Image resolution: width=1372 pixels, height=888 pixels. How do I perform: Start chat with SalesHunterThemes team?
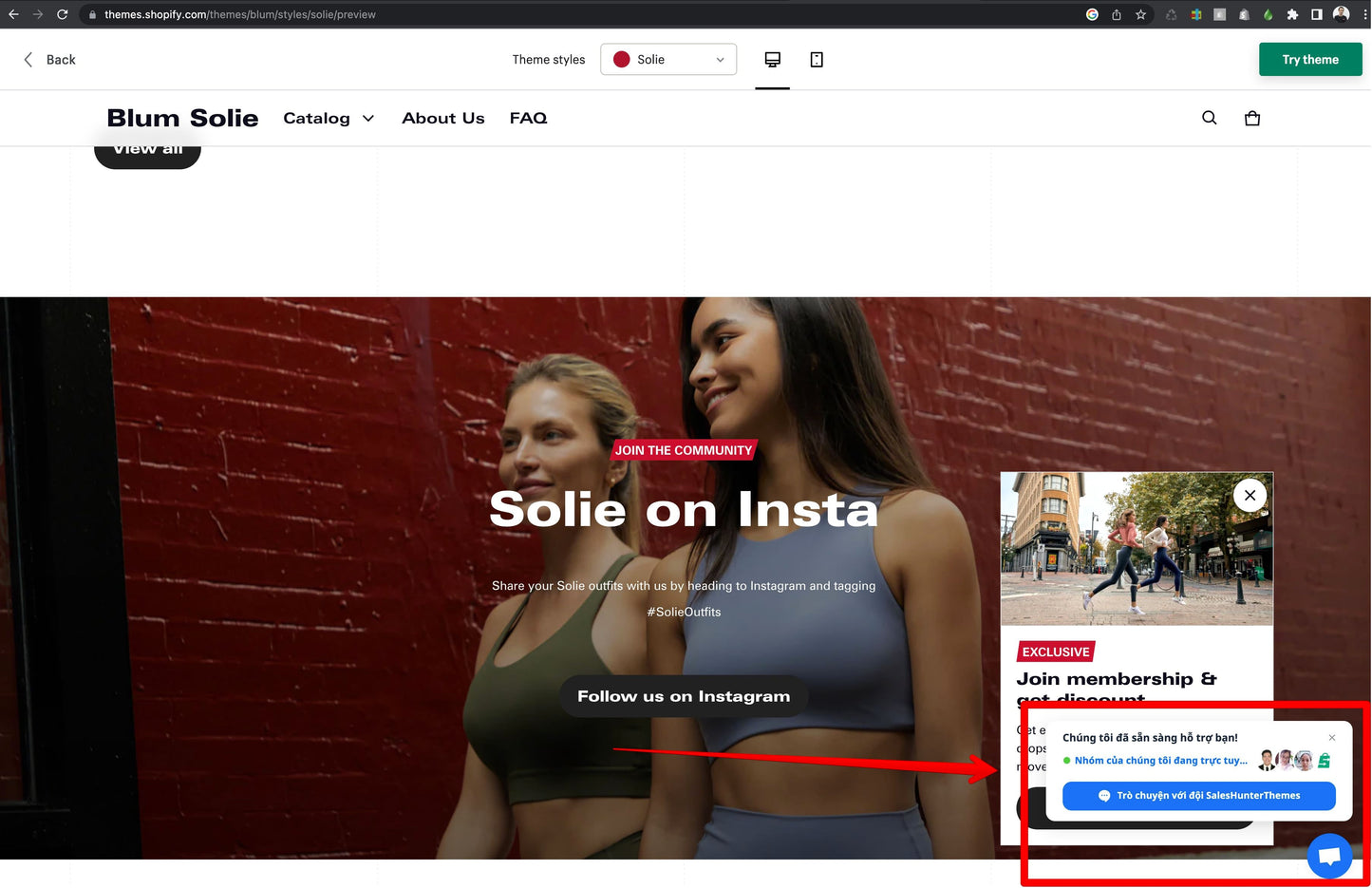pos(1198,796)
